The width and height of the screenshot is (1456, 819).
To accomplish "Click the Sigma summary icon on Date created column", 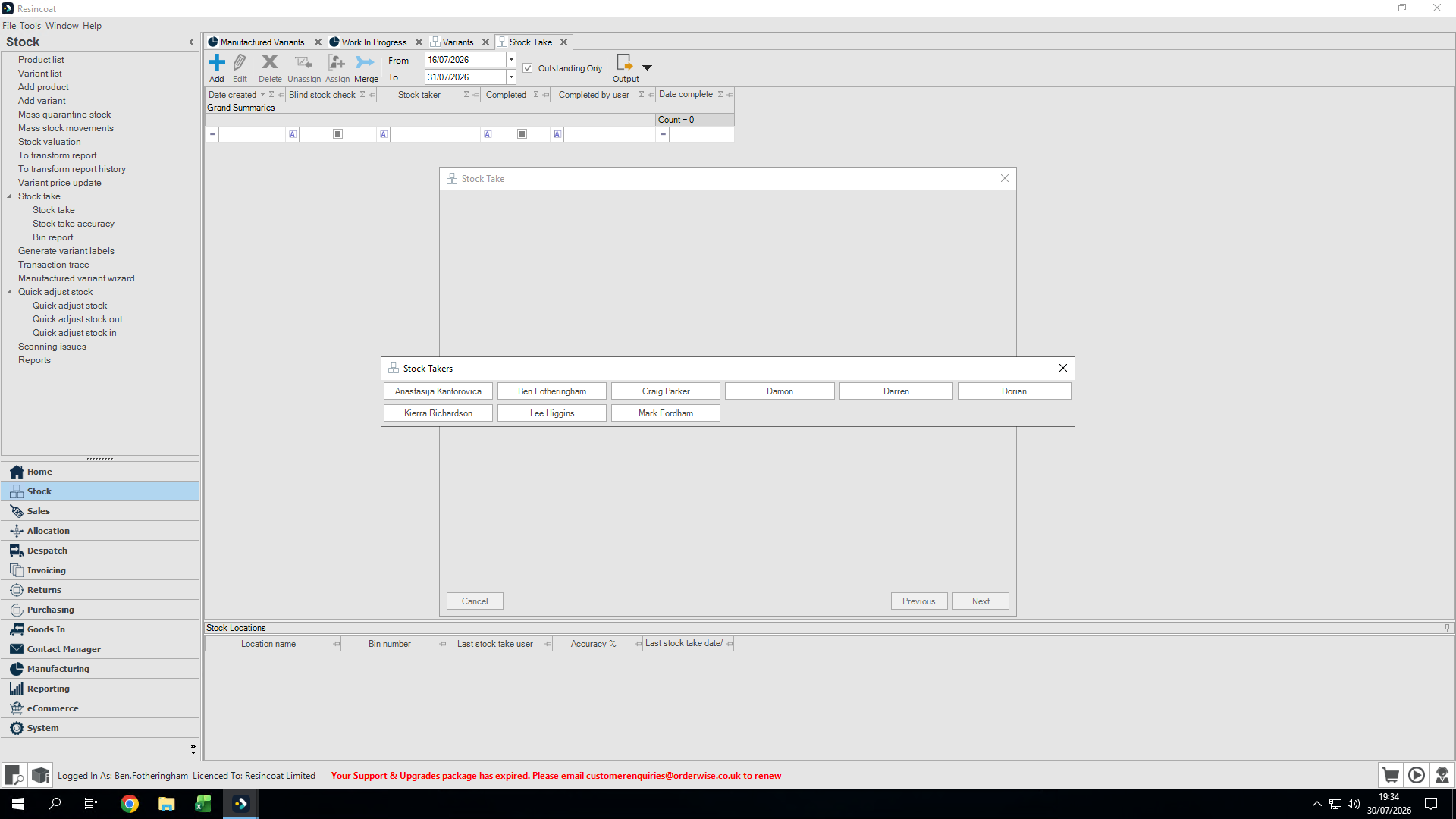I will coord(271,95).
